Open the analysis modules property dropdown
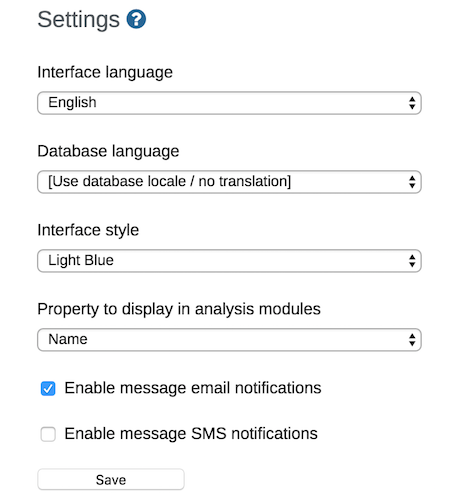 click(229, 340)
